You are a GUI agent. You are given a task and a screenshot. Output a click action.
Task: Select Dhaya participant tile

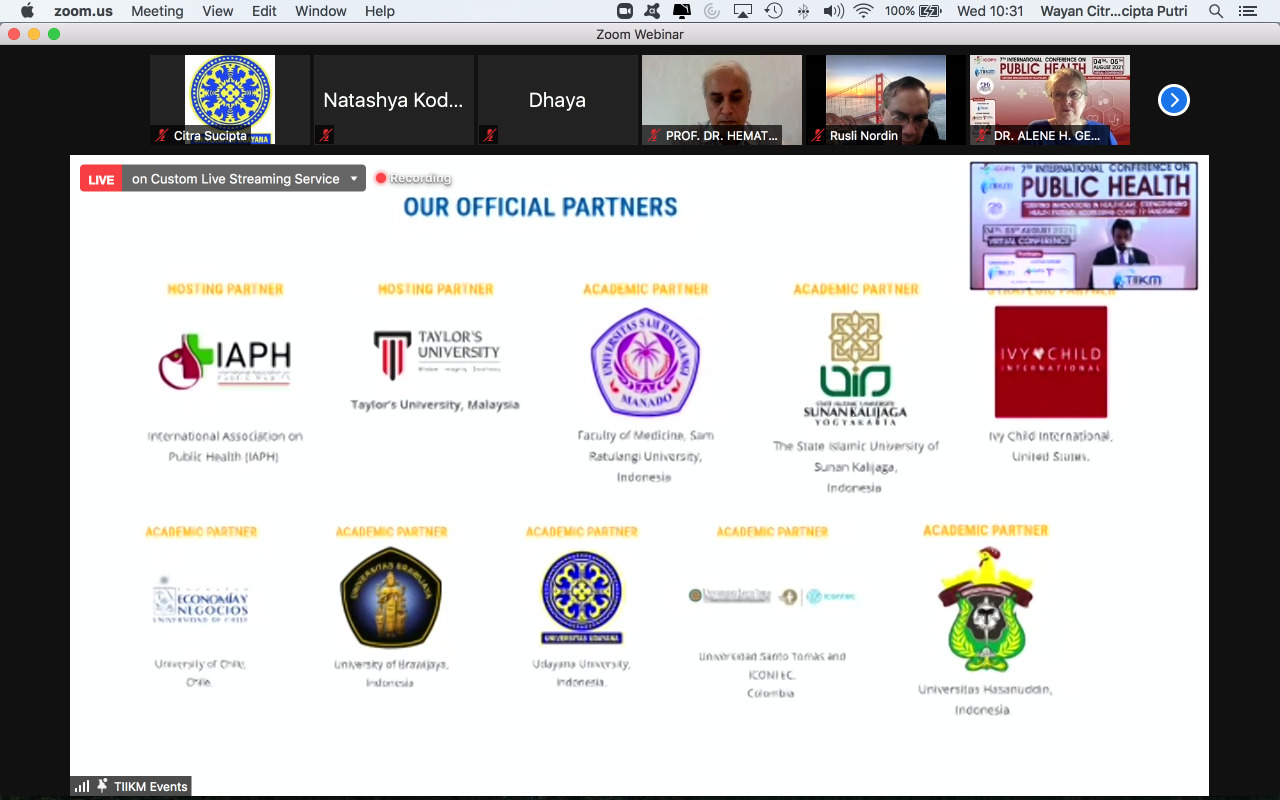coord(558,100)
